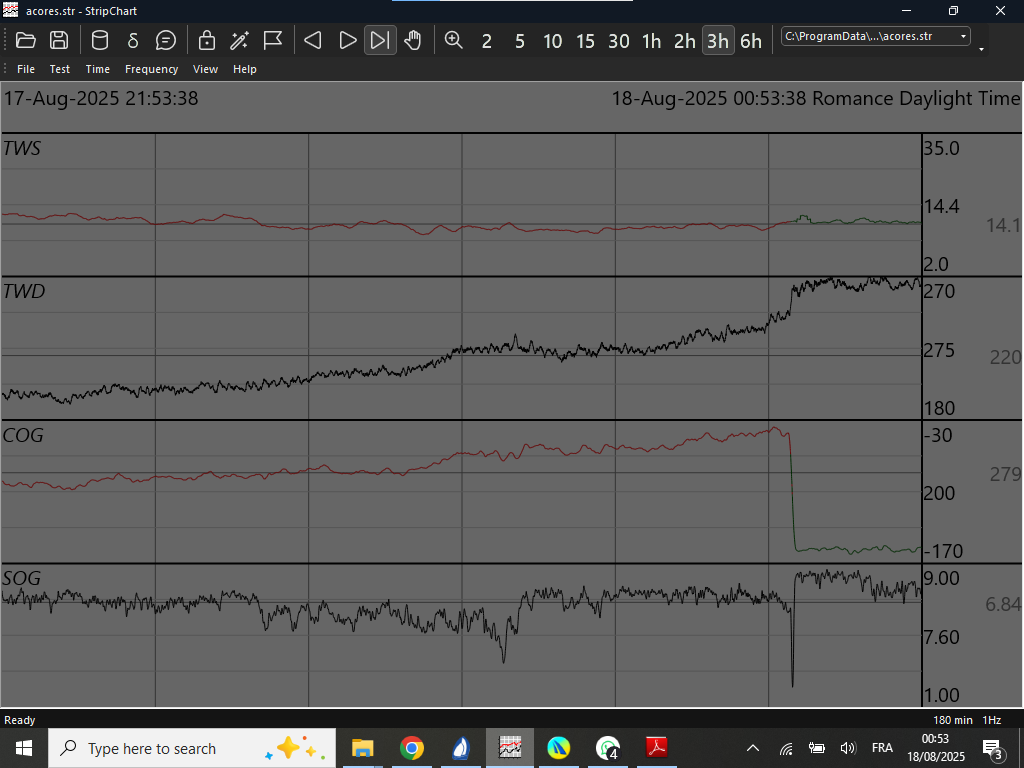Screen dimensions: 1024x768
Task: Open the volume control in the tray
Action: click(848, 748)
